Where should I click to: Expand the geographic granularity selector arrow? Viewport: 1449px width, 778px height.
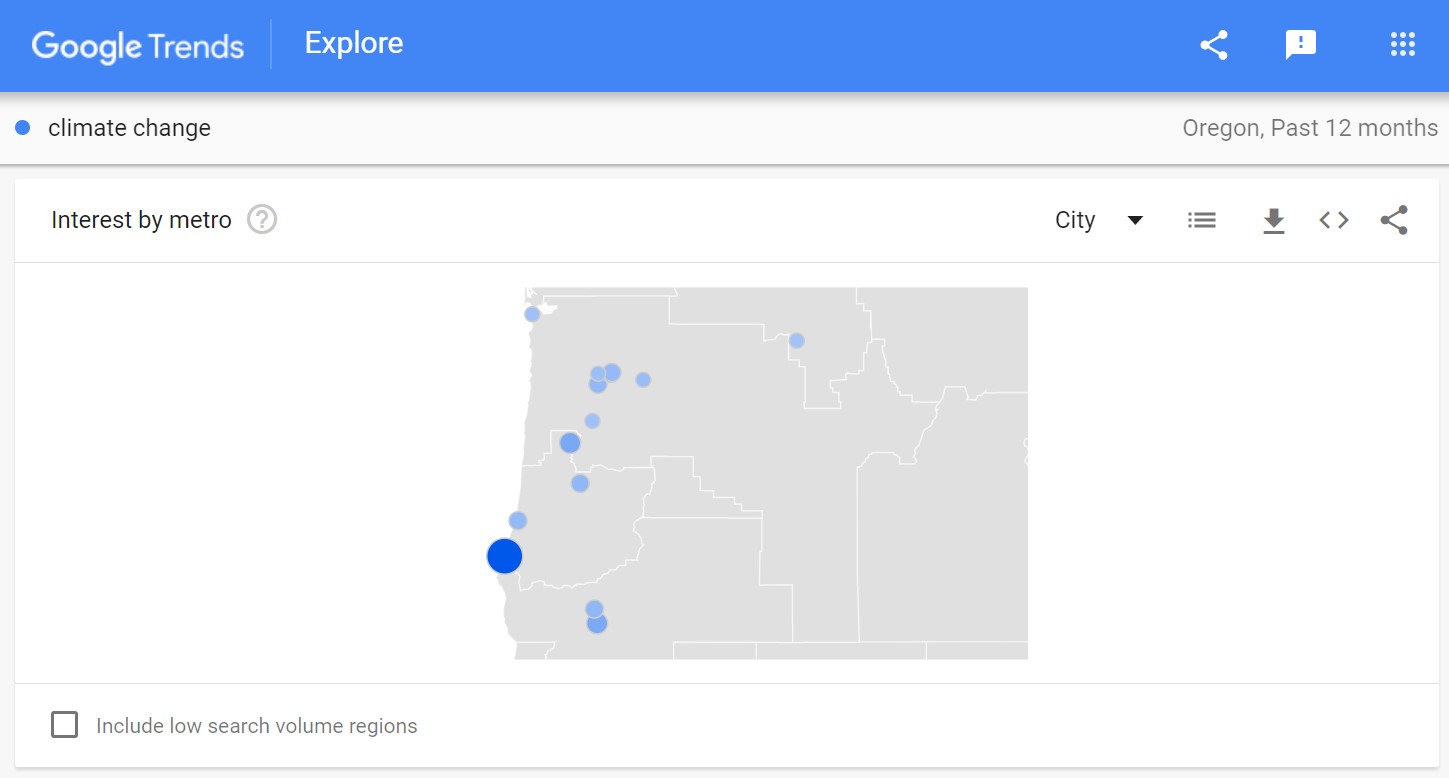pos(1135,220)
